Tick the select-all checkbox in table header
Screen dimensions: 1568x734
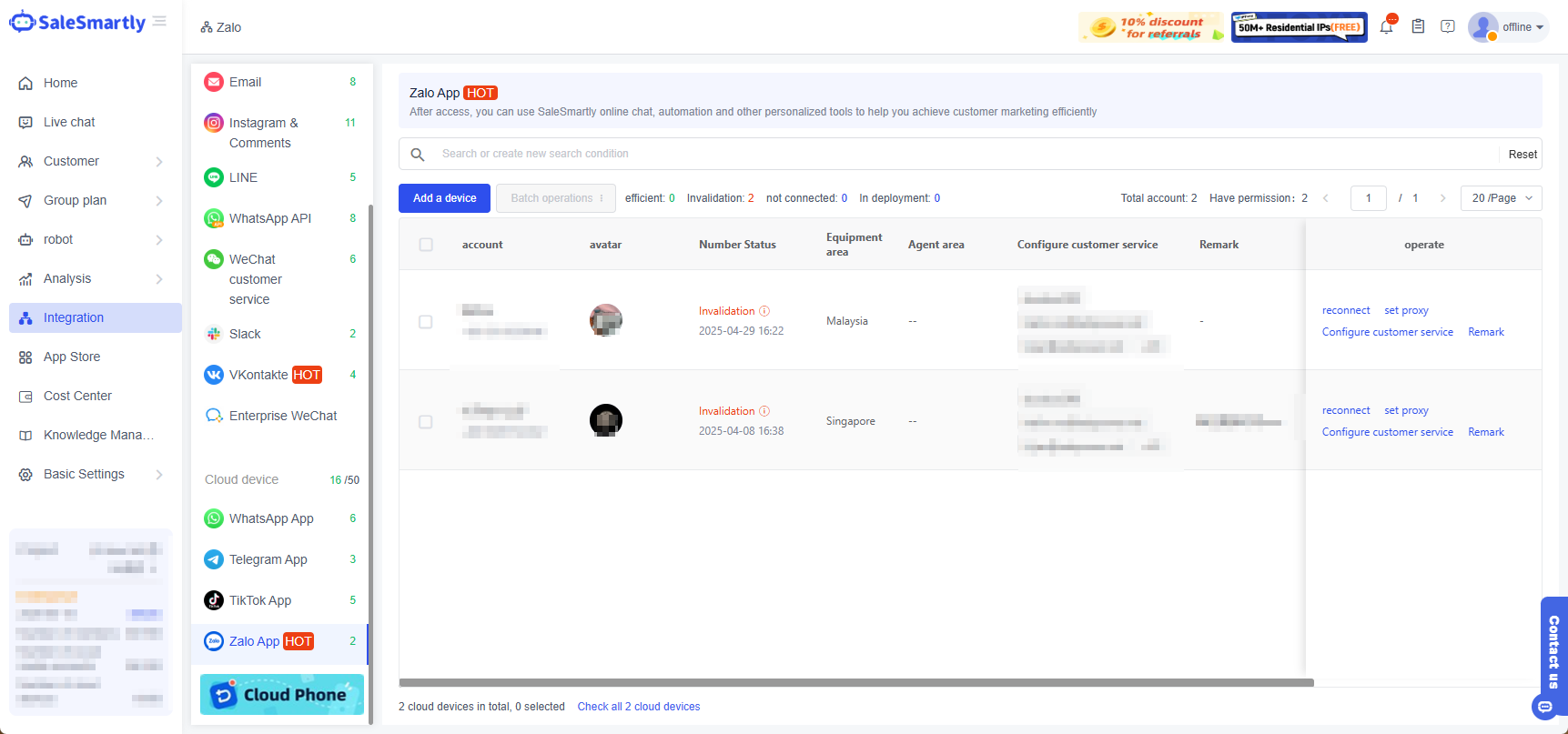426,245
